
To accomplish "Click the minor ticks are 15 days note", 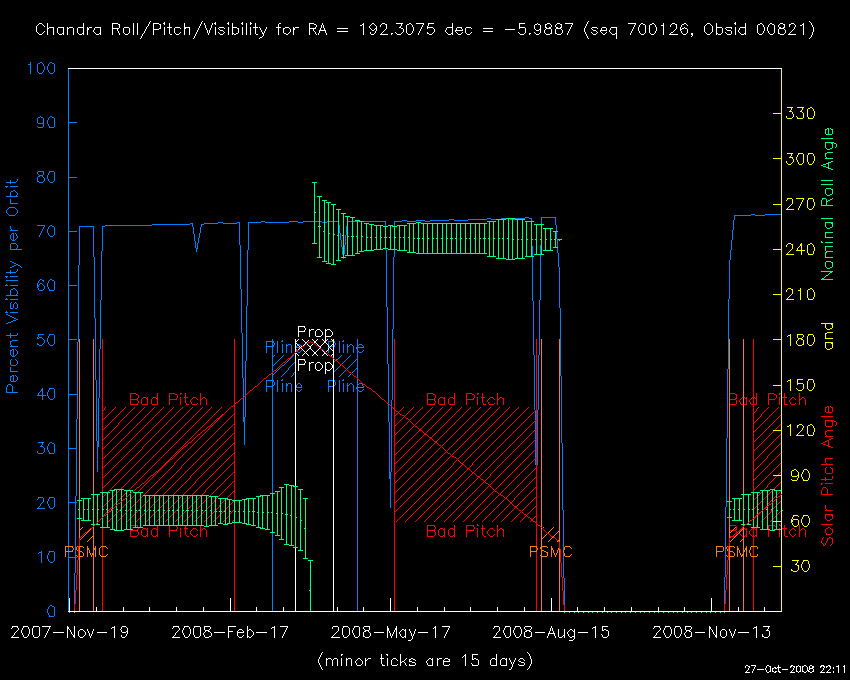I will coord(424,661).
